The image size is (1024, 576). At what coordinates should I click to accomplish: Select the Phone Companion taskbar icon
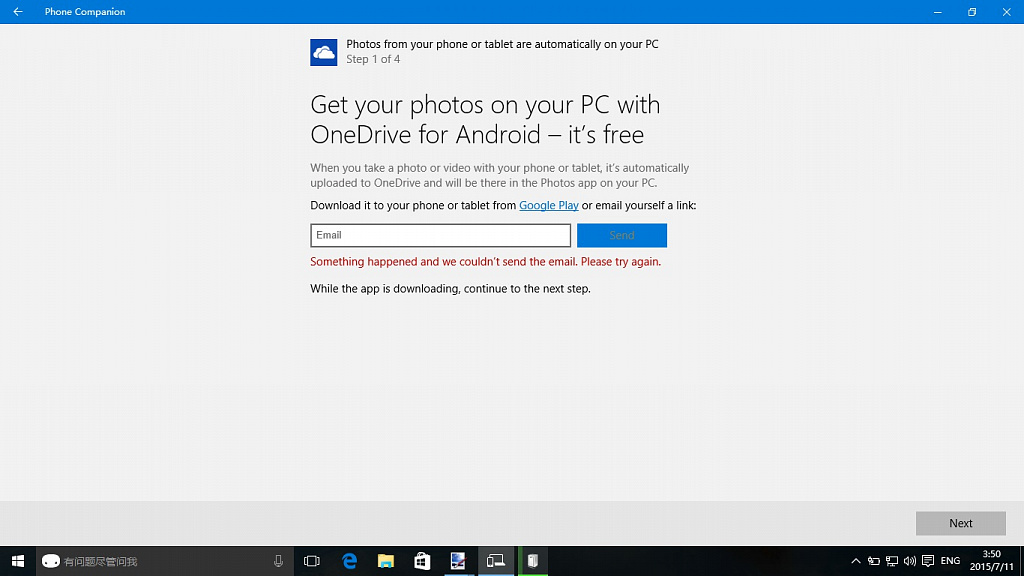pyautogui.click(x=496, y=561)
